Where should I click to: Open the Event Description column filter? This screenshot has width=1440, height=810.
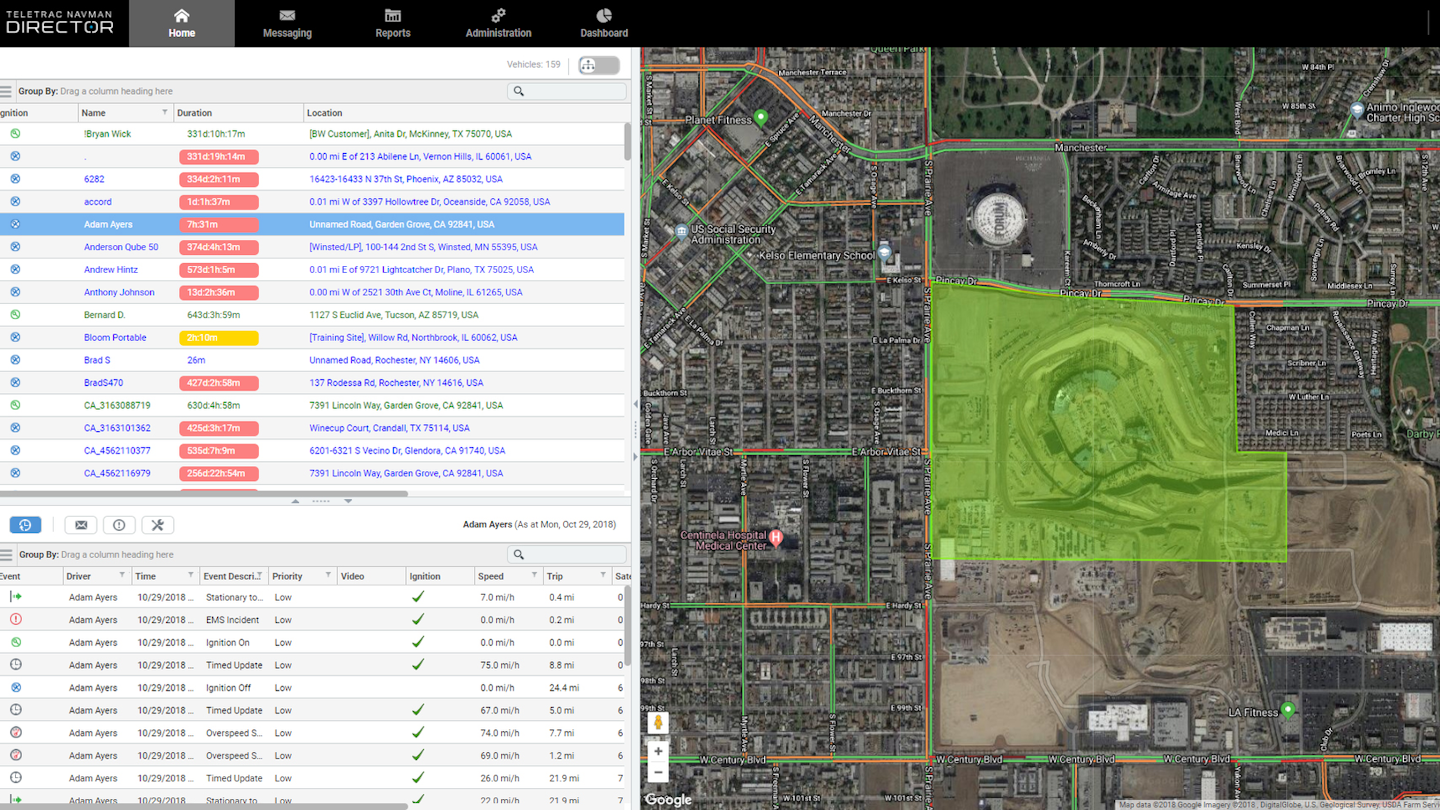[x=260, y=576]
